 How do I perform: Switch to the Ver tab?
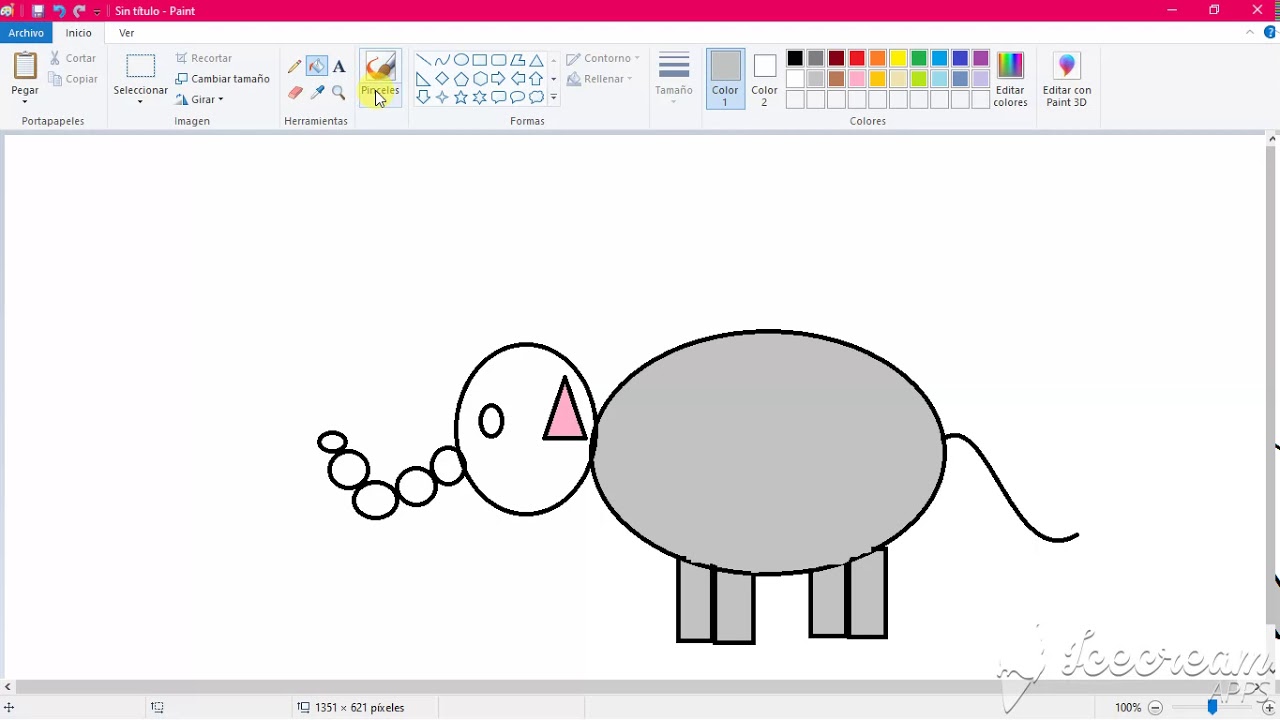point(127,33)
